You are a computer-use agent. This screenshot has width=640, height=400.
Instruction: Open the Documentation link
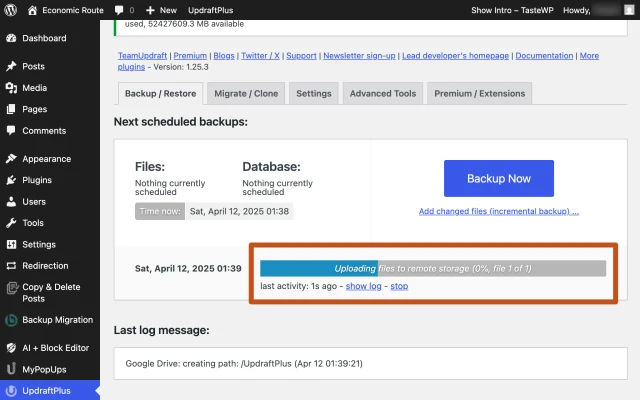click(544, 56)
